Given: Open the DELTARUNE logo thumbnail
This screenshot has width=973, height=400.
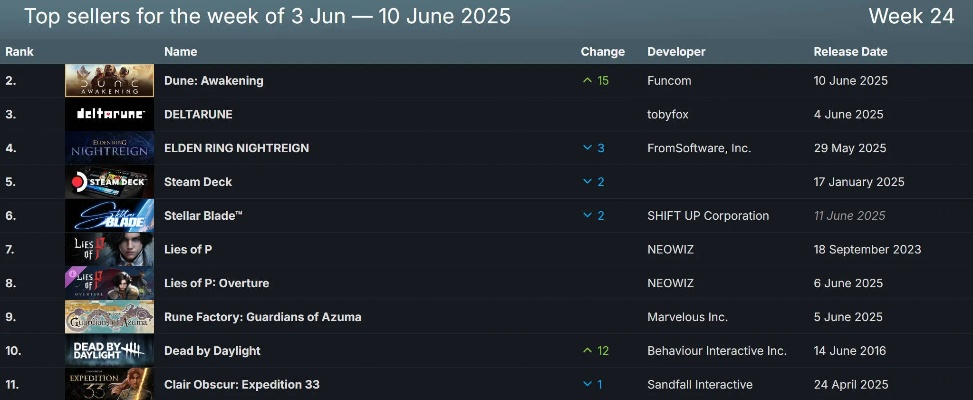Looking at the screenshot, I should pyautogui.click(x=109, y=115).
